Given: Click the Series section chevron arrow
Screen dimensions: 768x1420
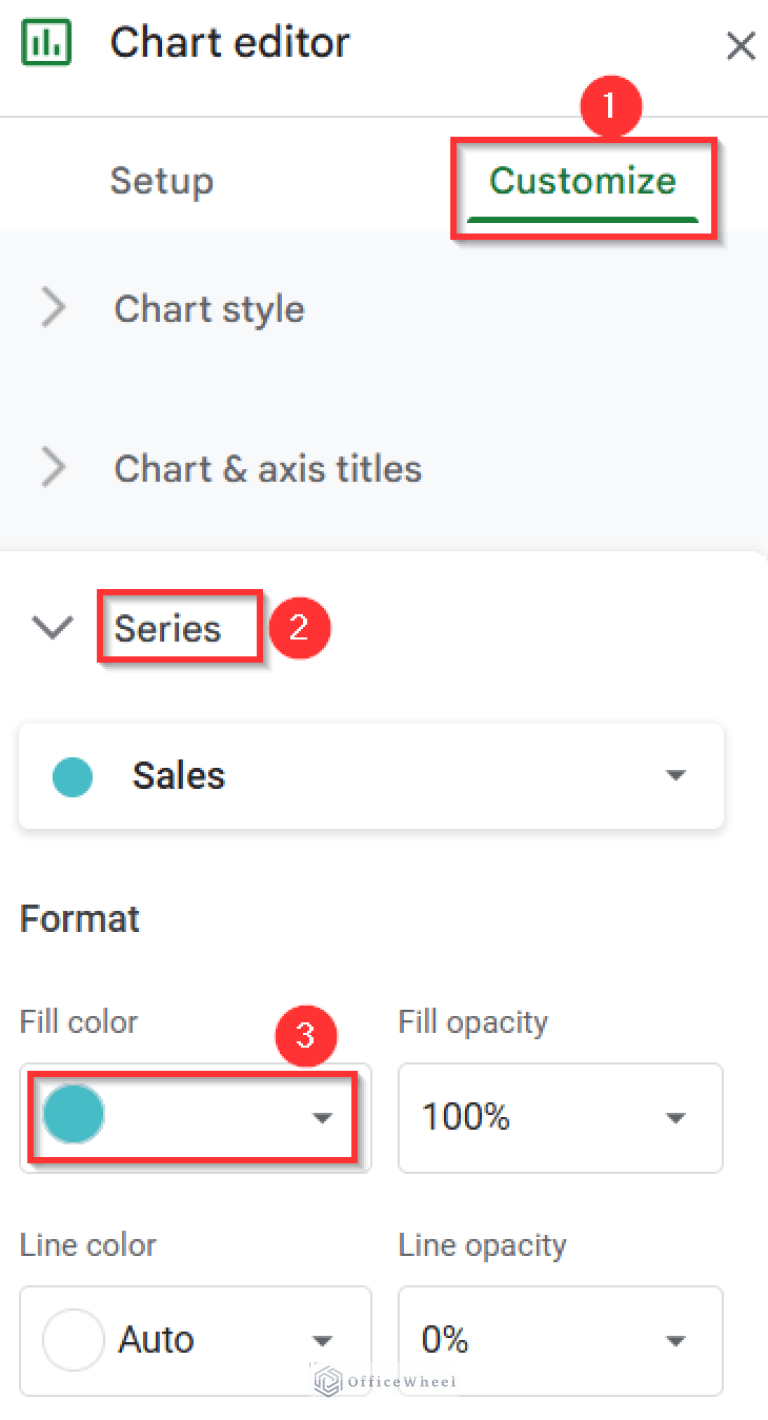Looking at the screenshot, I should pos(52,627).
